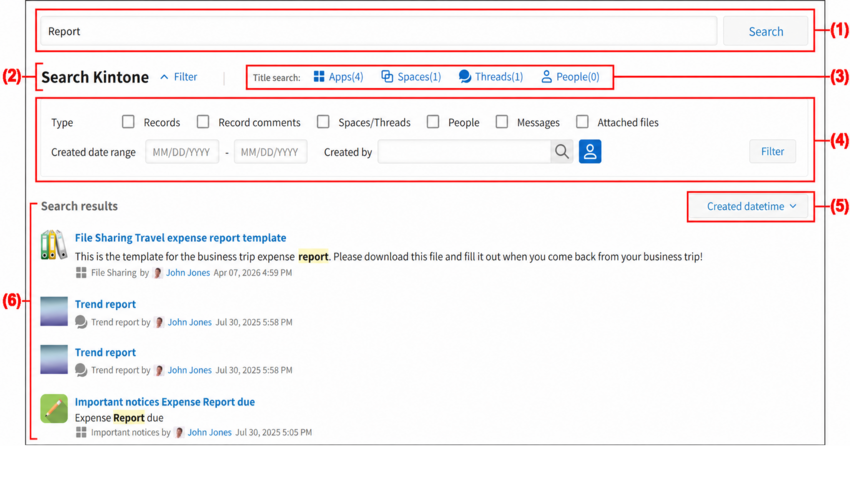
Task: Show Apps(4) title search results
Action: (338, 76)
